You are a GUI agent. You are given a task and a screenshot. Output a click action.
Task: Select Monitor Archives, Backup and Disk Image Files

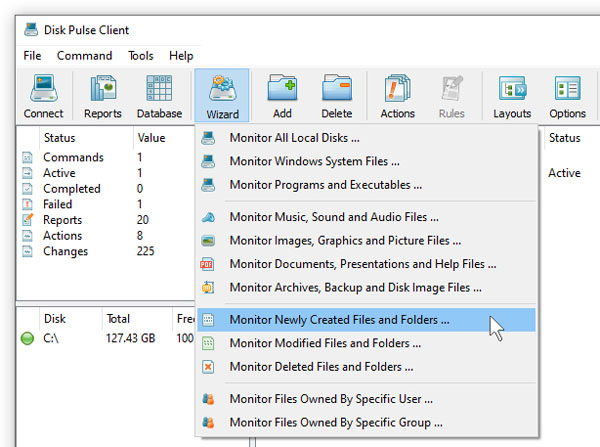point(366,287)
